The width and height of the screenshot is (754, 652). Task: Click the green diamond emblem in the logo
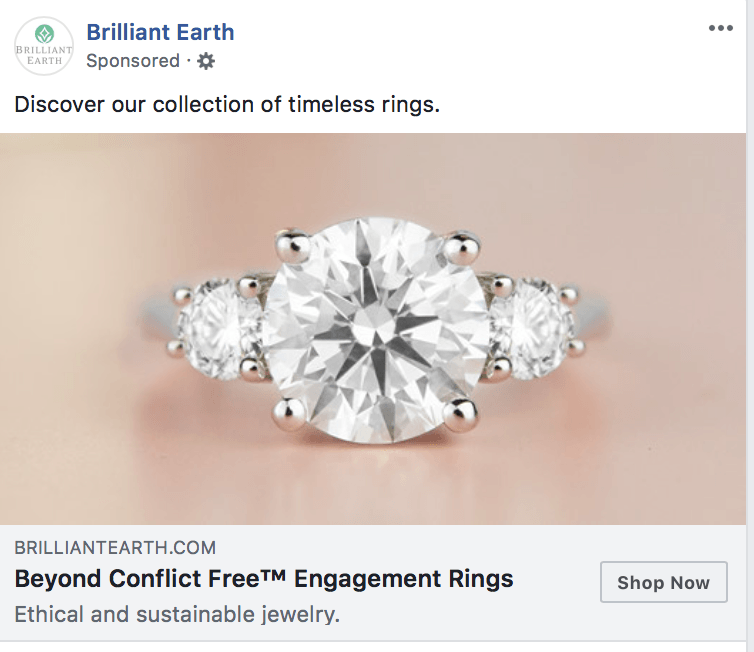[x=45, y=34]
